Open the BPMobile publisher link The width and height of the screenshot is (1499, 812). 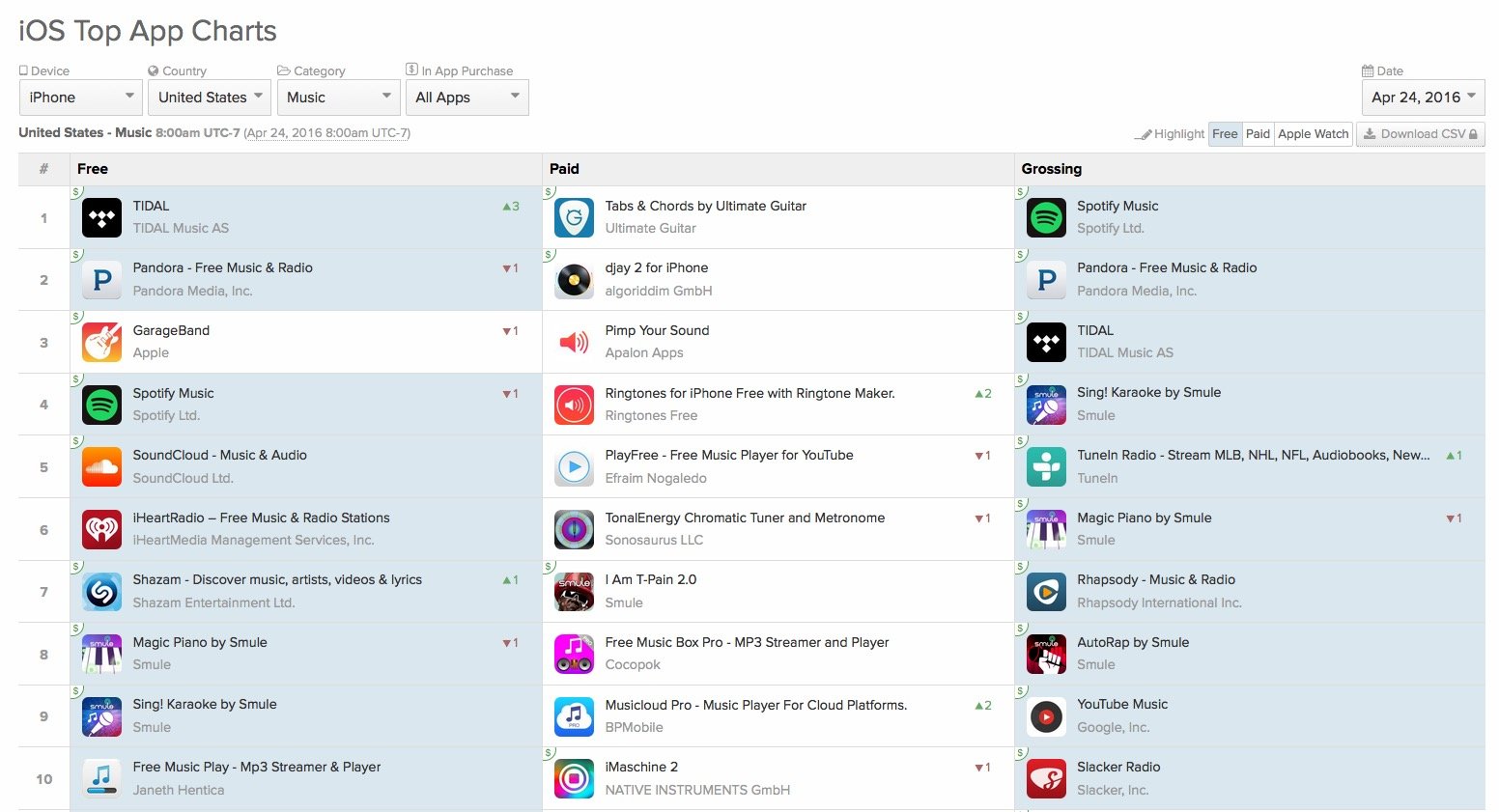[634, 727]
